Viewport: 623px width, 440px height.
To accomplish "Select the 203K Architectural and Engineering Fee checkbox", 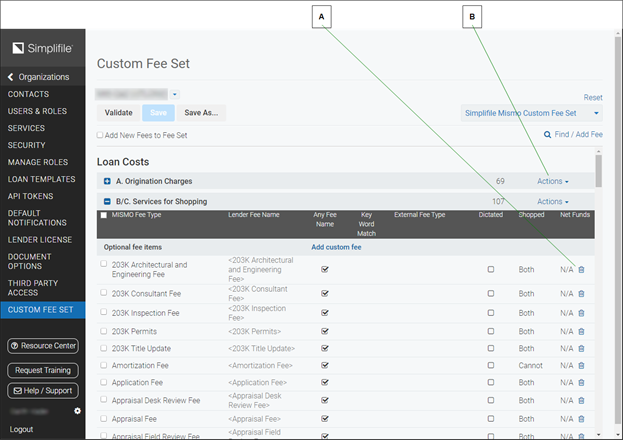I will tap(104, 264).
